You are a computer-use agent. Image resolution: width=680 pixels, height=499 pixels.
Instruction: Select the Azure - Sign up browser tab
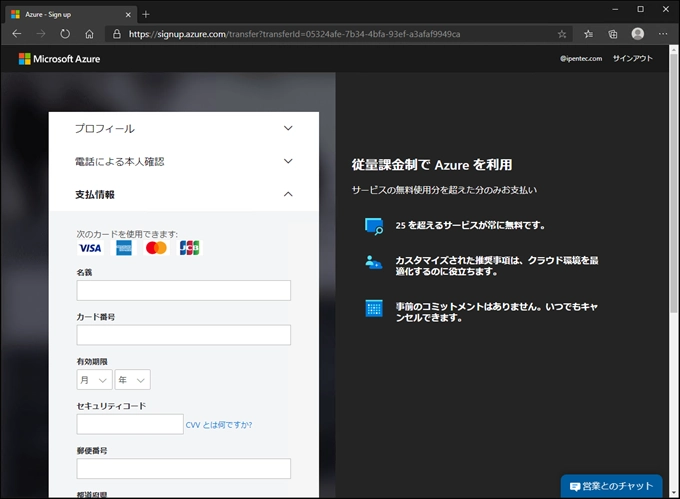[x=72, y=14]
